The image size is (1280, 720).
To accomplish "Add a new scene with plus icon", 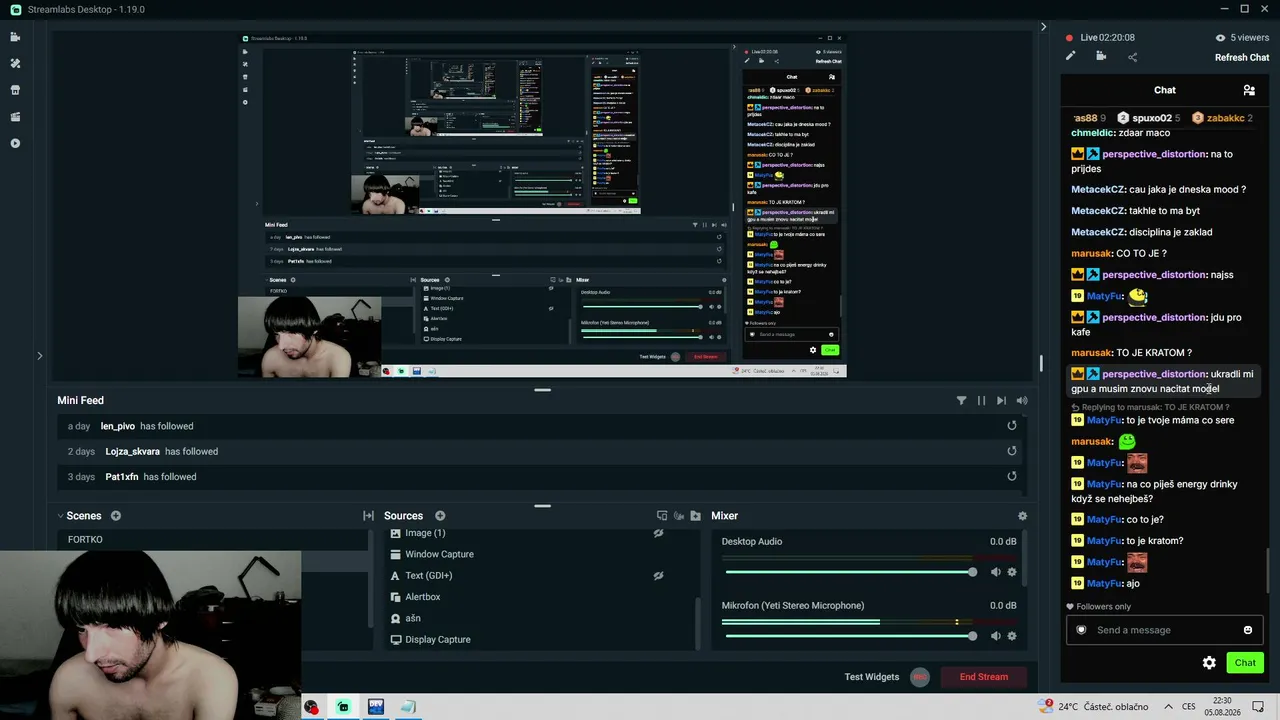I will point(116,516).
